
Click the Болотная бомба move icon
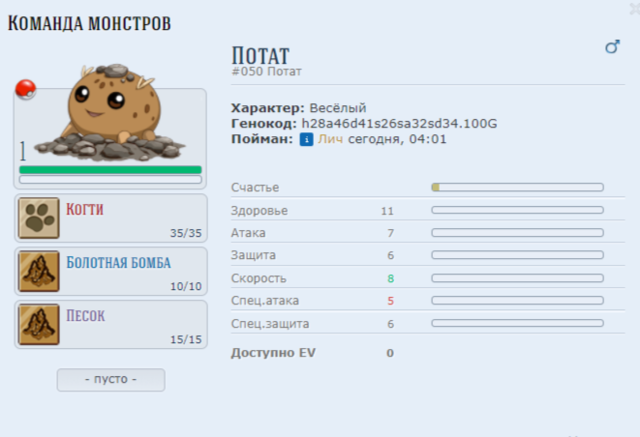click(x=39, y=271)
